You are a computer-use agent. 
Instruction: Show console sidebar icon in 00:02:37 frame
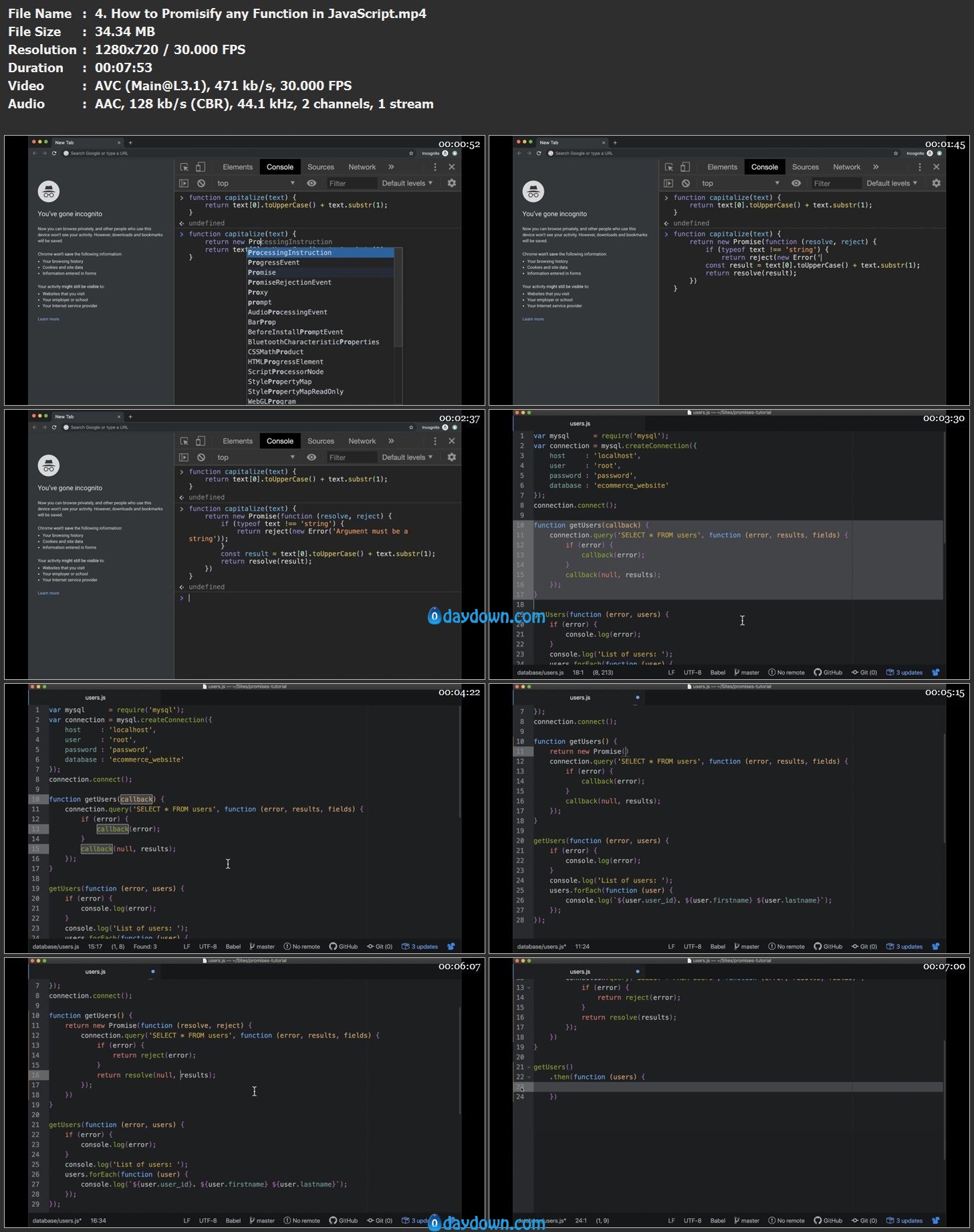[x=184, y=457]
